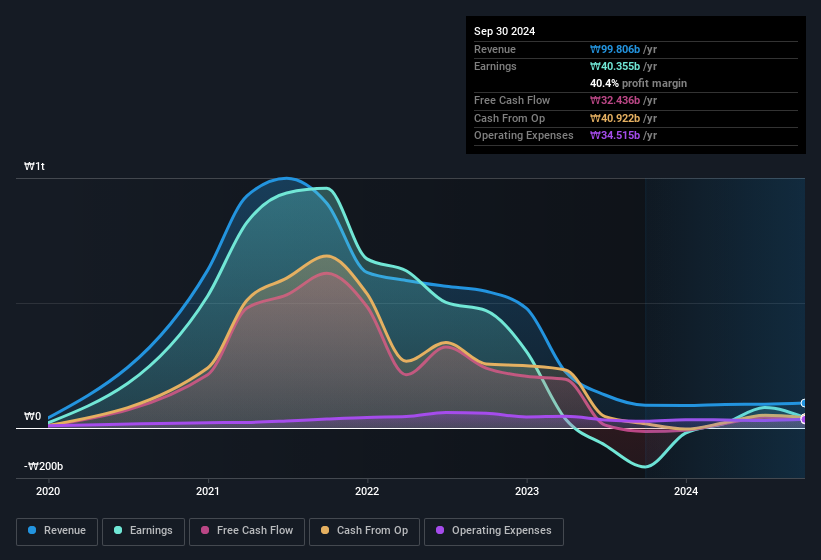This screenshot has height=560, width=821.
Task: Click the 2024 x-axis label
Action: click(686, 491)
